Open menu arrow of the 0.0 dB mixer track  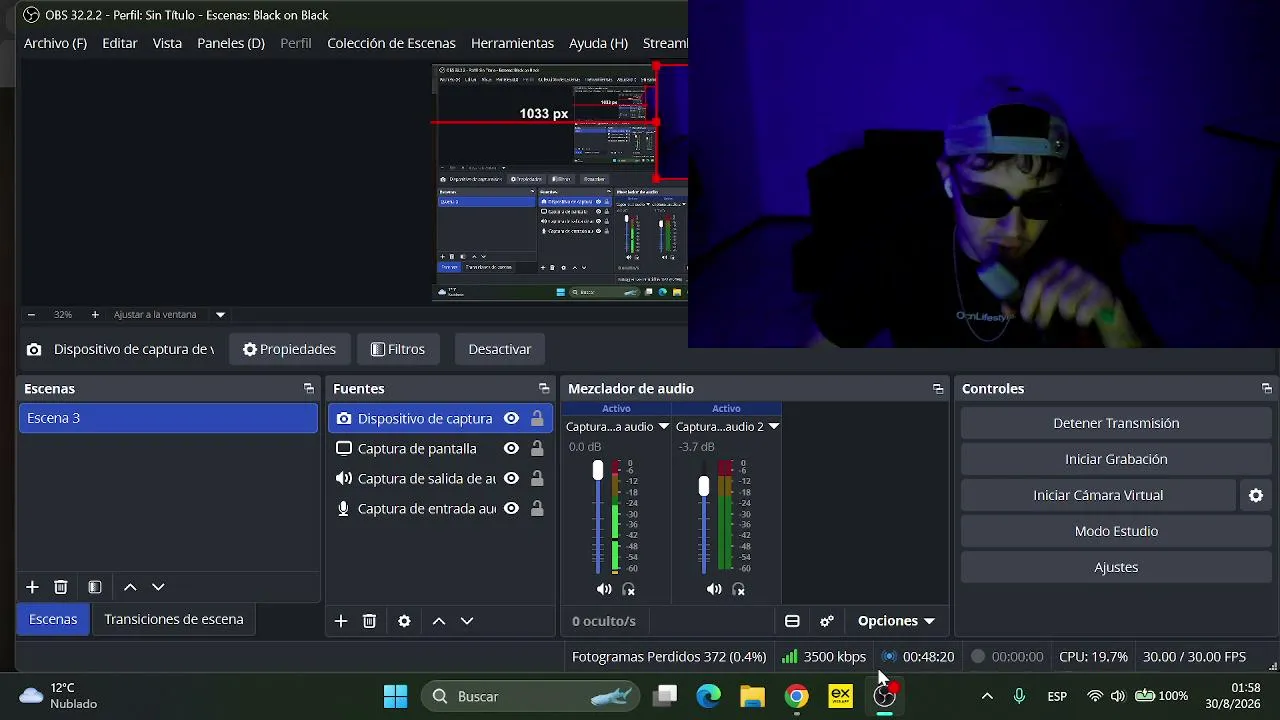click(x=663, y=427)
